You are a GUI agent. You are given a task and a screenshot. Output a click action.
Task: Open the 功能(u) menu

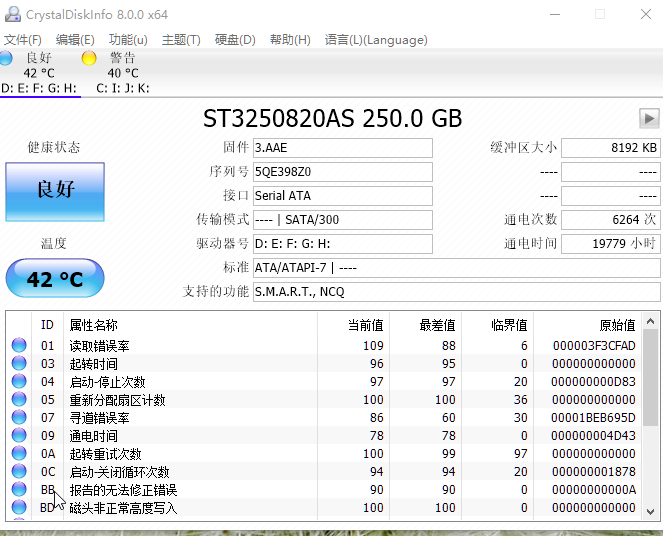click(128, 40)
